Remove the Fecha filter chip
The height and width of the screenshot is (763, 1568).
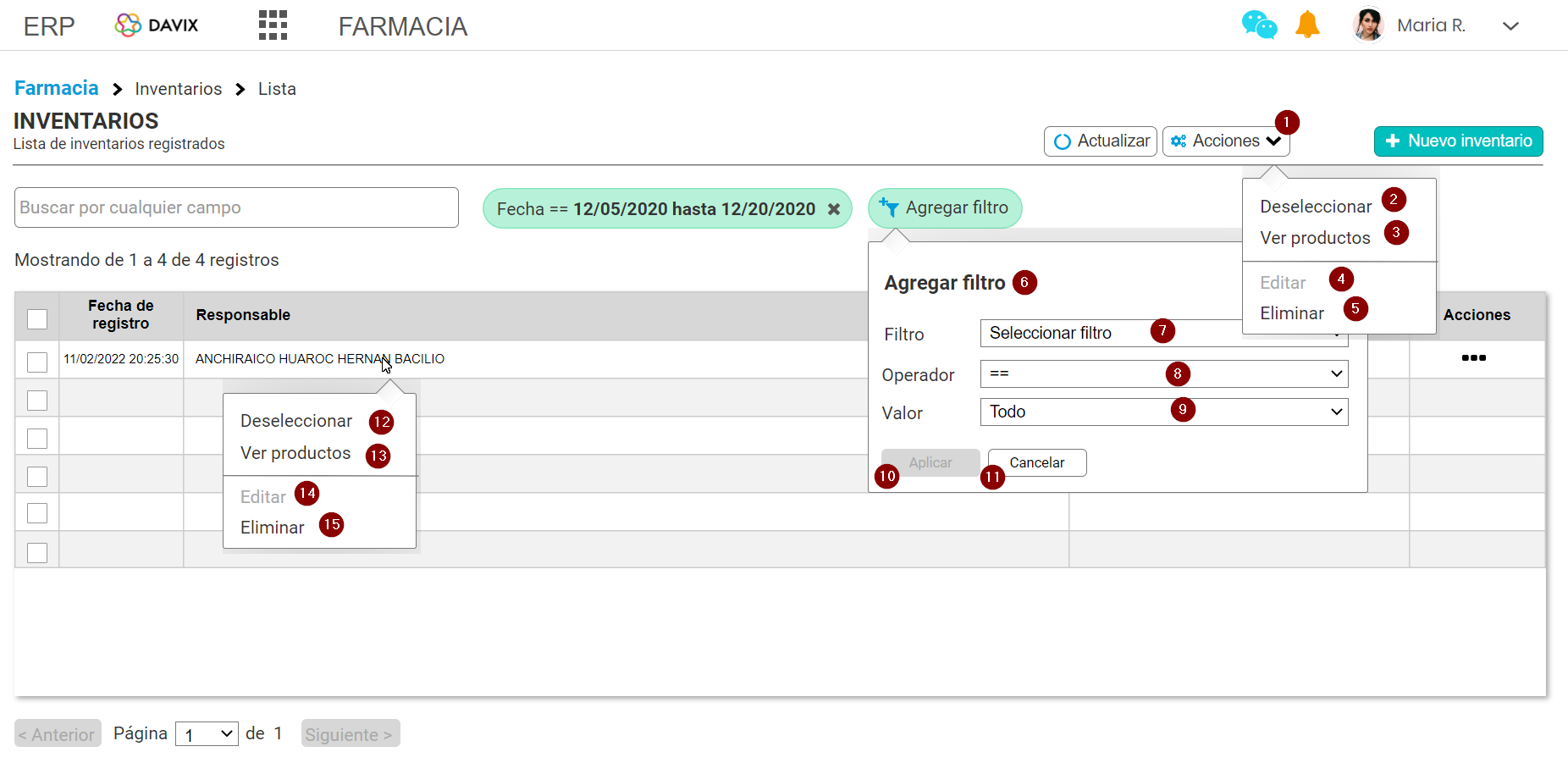click(x=834, y=208)
